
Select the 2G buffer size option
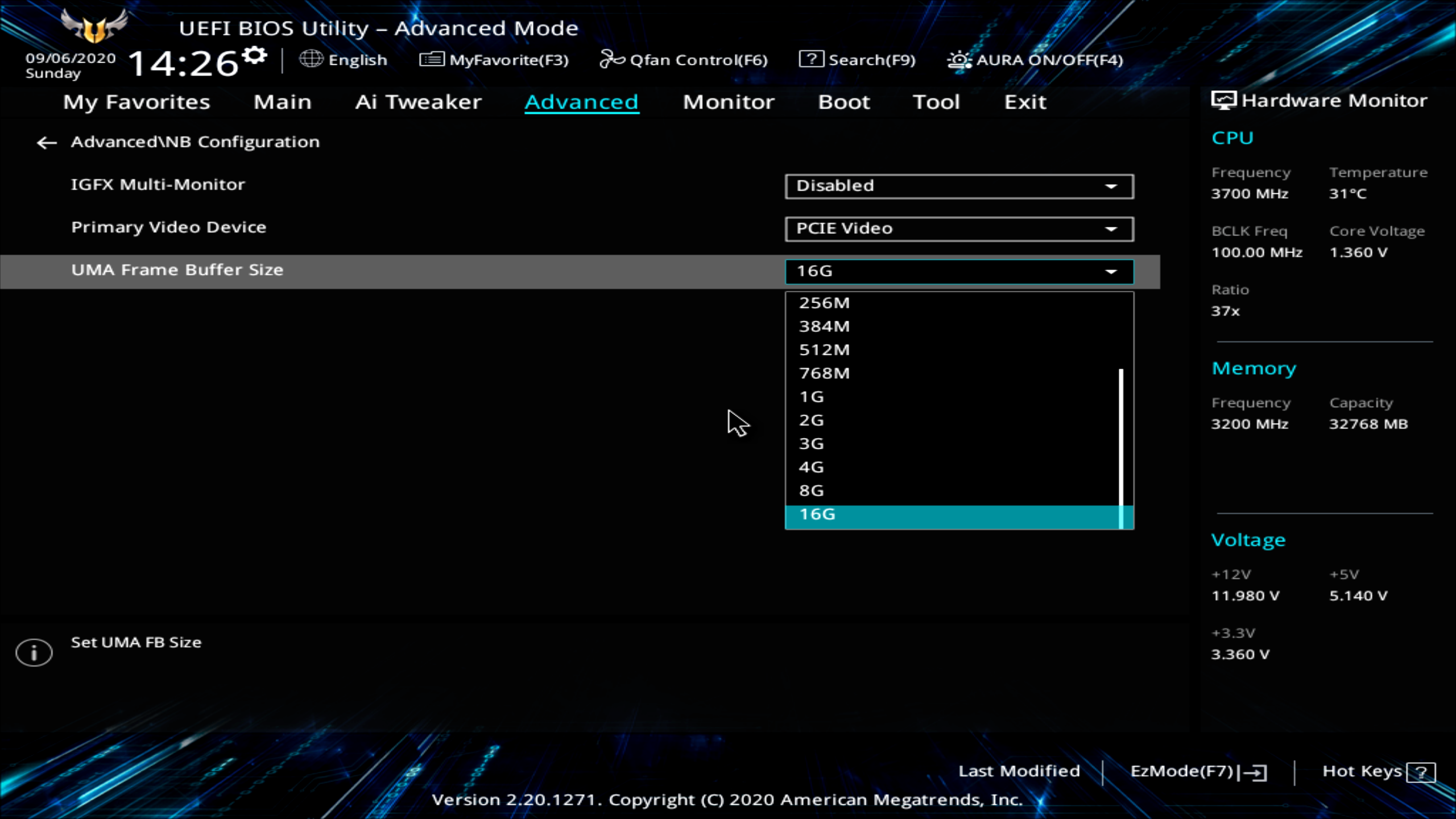(x=812, y=420)
